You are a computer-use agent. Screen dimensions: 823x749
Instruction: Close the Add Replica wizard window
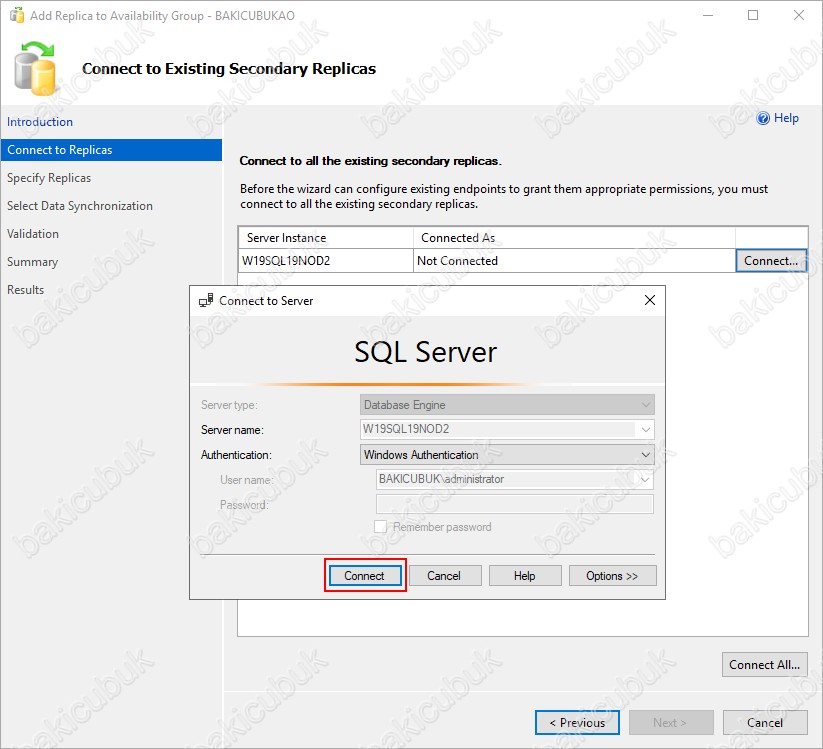(798, 15)
